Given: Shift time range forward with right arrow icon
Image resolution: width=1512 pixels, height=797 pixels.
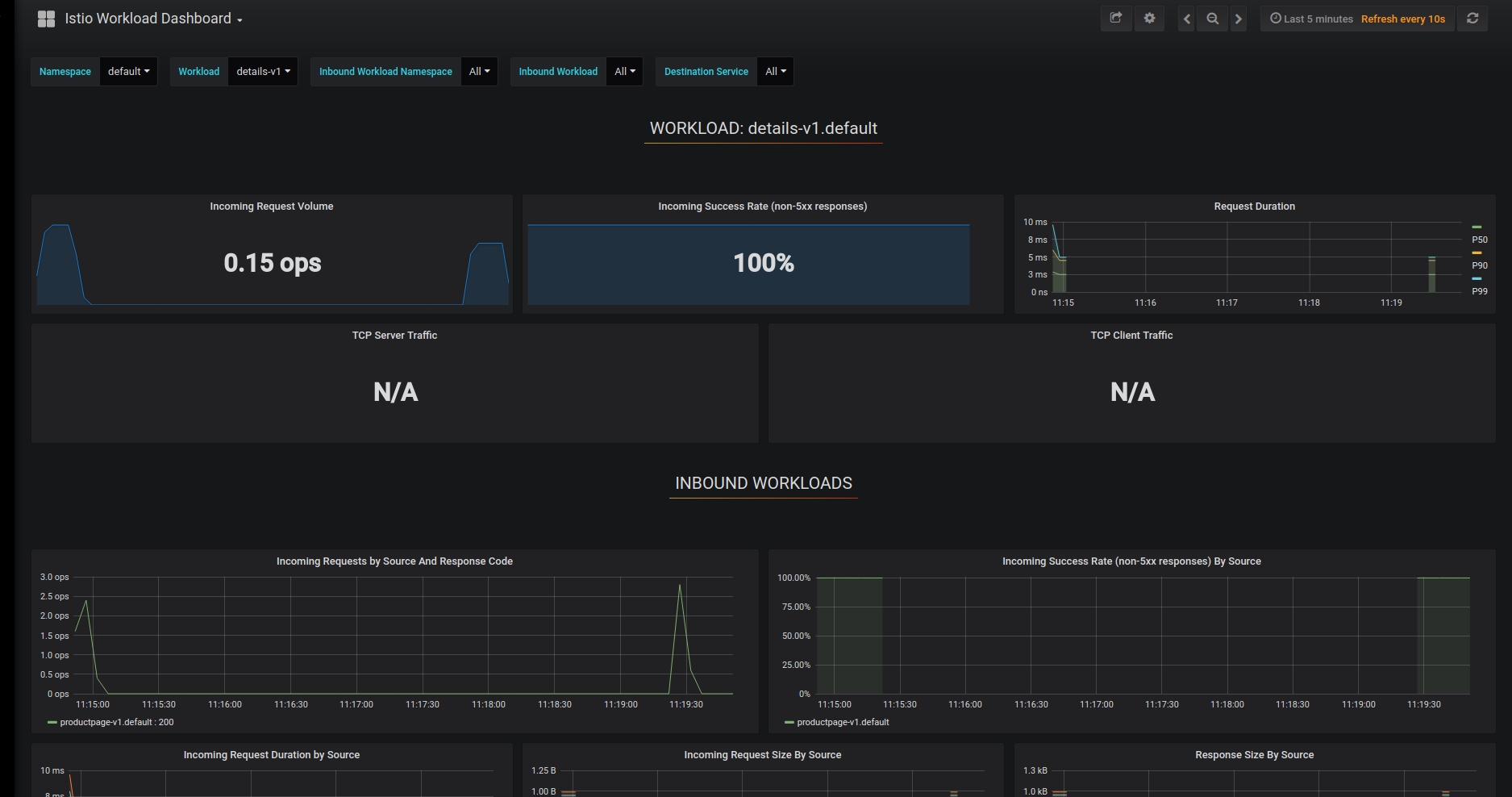Looking at the screenshot, I should 1239,18.
